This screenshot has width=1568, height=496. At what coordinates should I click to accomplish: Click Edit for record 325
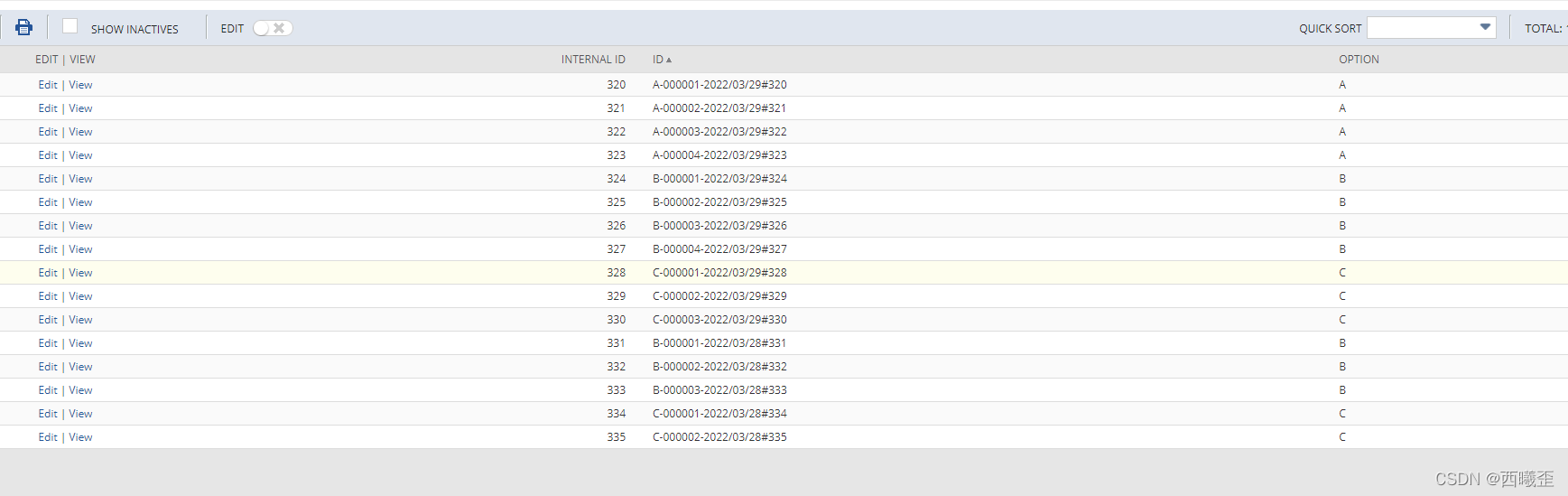48,202
